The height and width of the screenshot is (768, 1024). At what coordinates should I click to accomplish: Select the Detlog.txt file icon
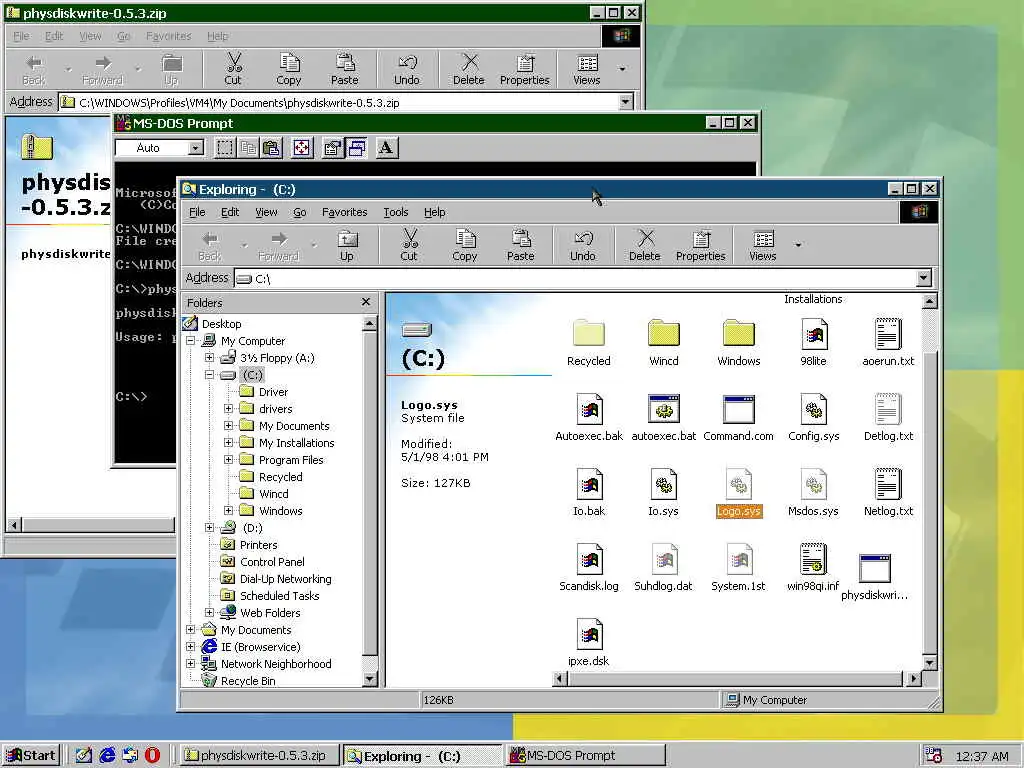coord(888,409)
